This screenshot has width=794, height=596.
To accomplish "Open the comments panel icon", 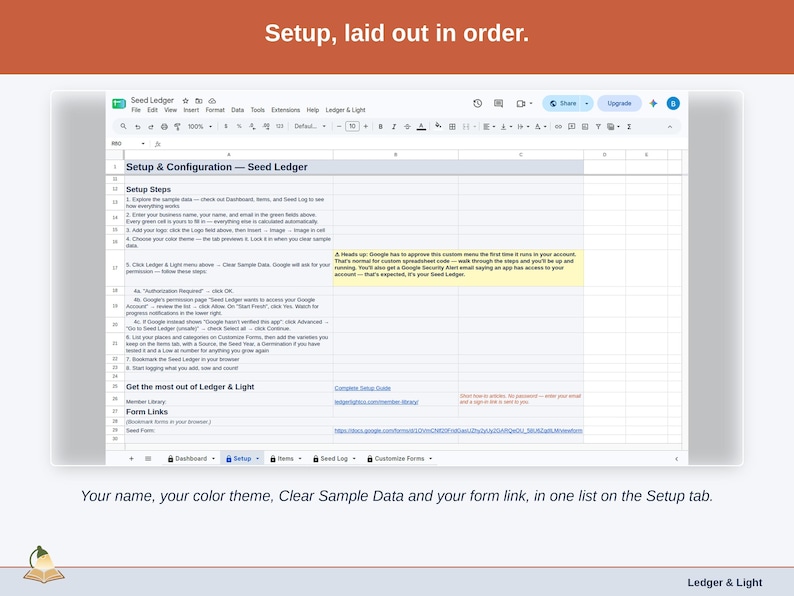I will point(499,103).
